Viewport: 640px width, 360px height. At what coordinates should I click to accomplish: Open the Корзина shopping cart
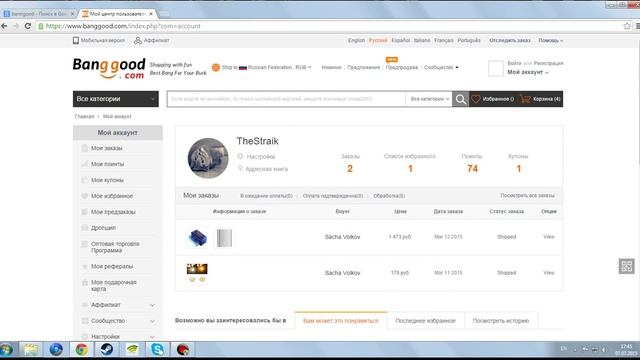pos(542,99)
